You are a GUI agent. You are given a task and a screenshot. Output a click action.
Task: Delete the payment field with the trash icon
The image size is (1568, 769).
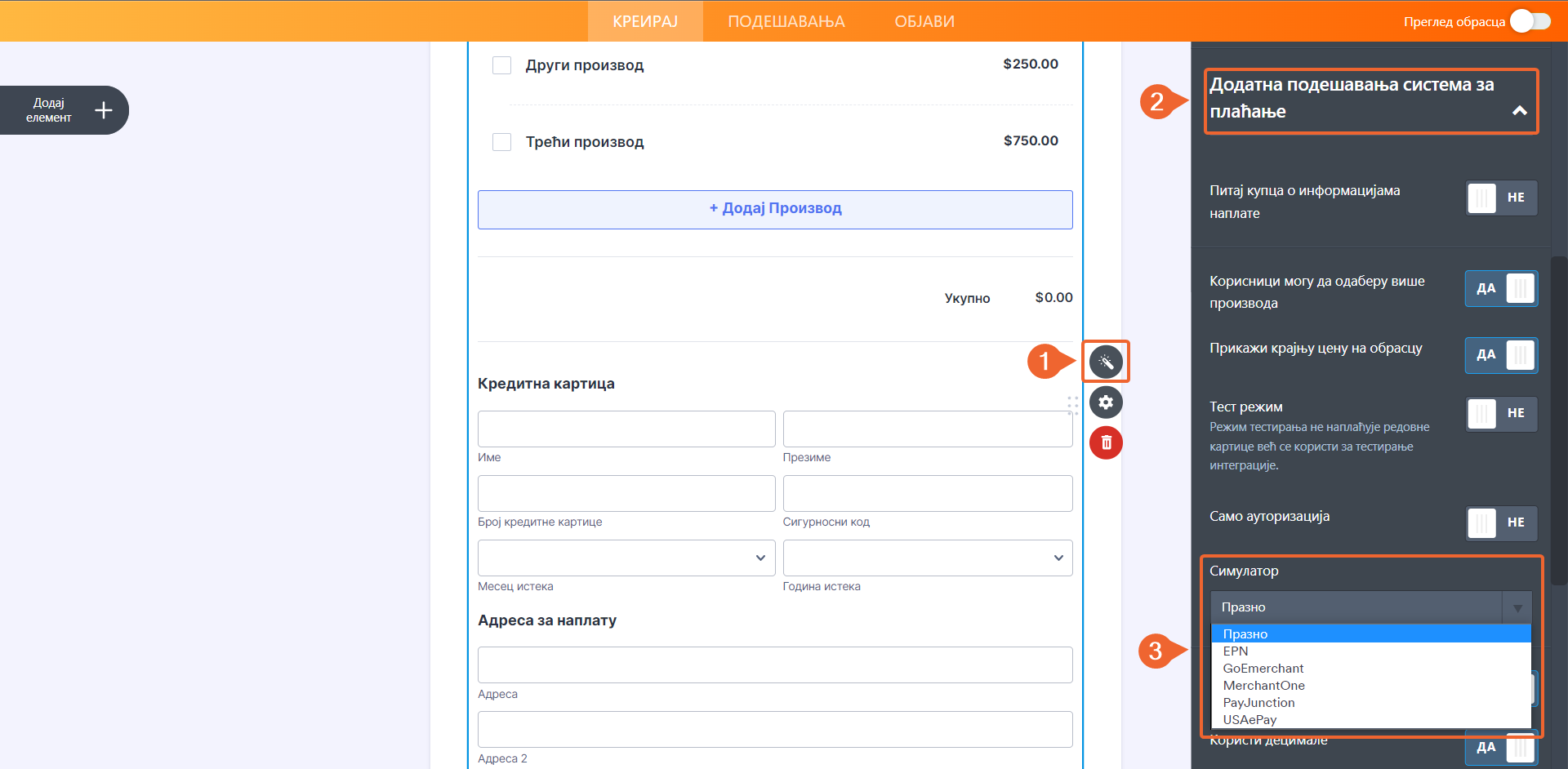[x=1106, y=442]
